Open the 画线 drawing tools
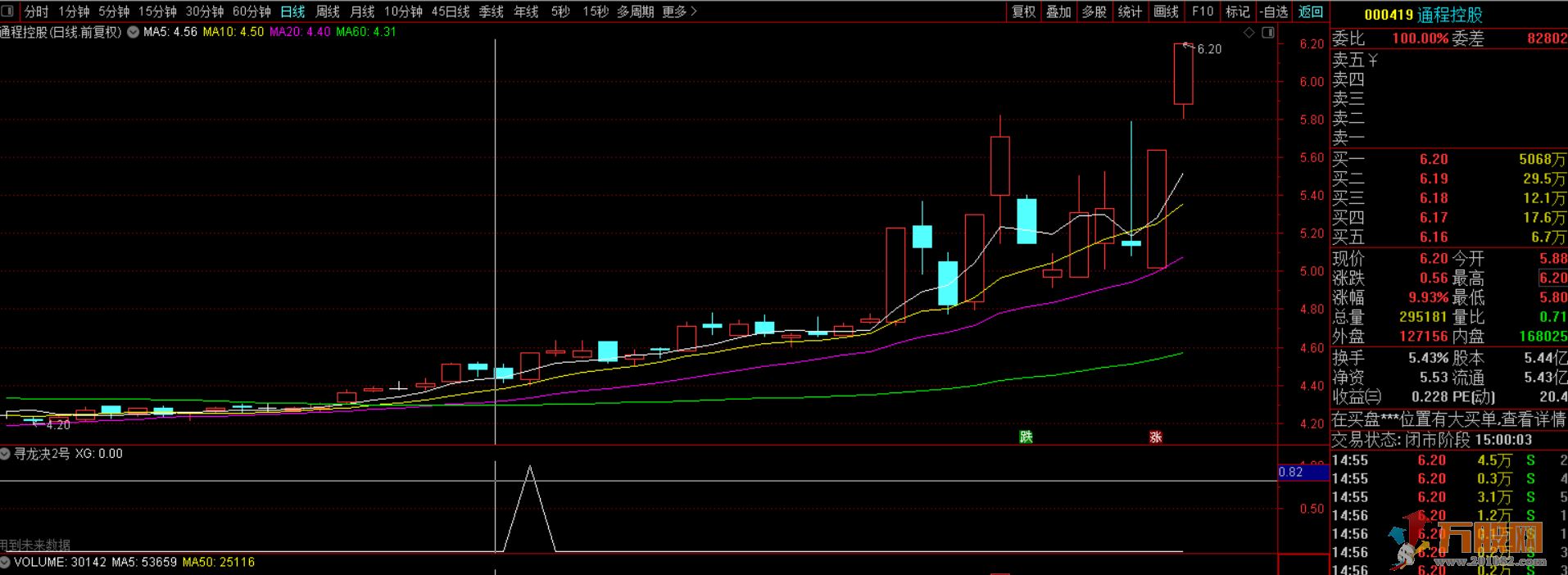The height and width of the screenshot is (575, 1568). coord(1166,11)
